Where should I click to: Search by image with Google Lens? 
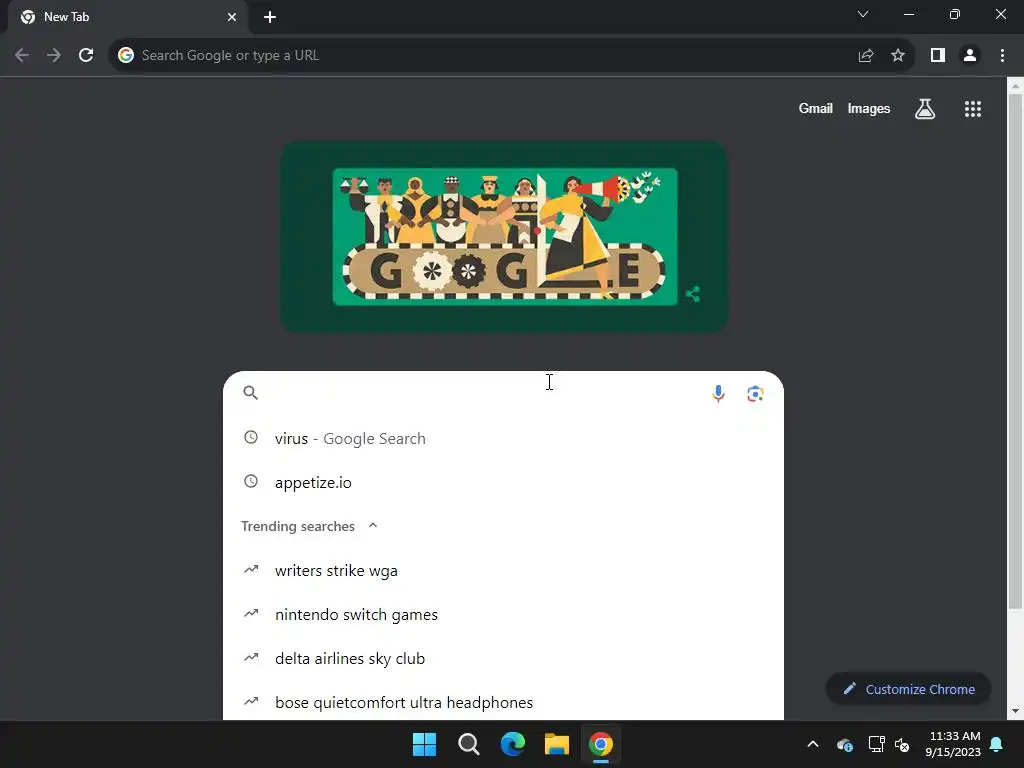[755, 393]
